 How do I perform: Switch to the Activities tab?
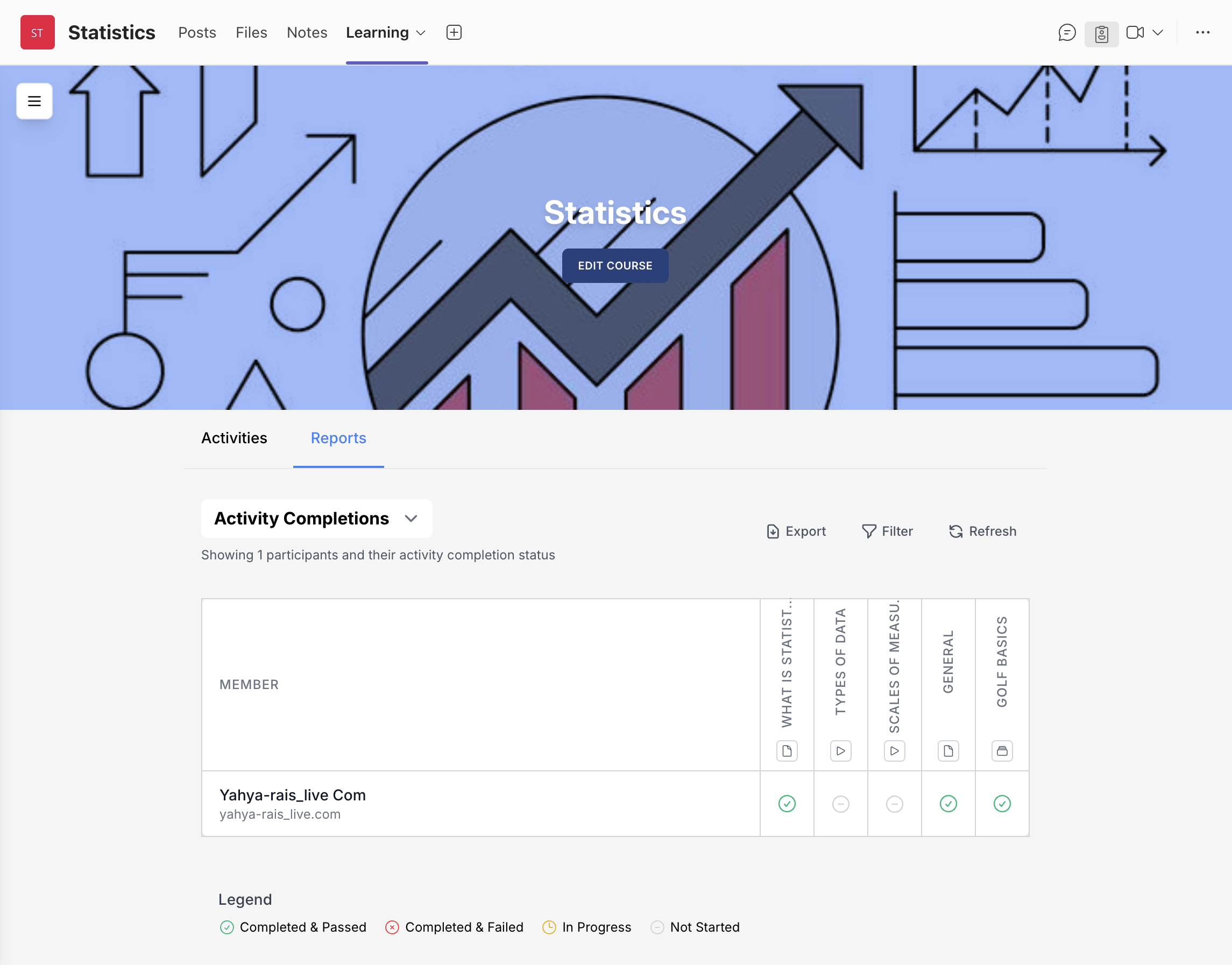pos(234,438)
